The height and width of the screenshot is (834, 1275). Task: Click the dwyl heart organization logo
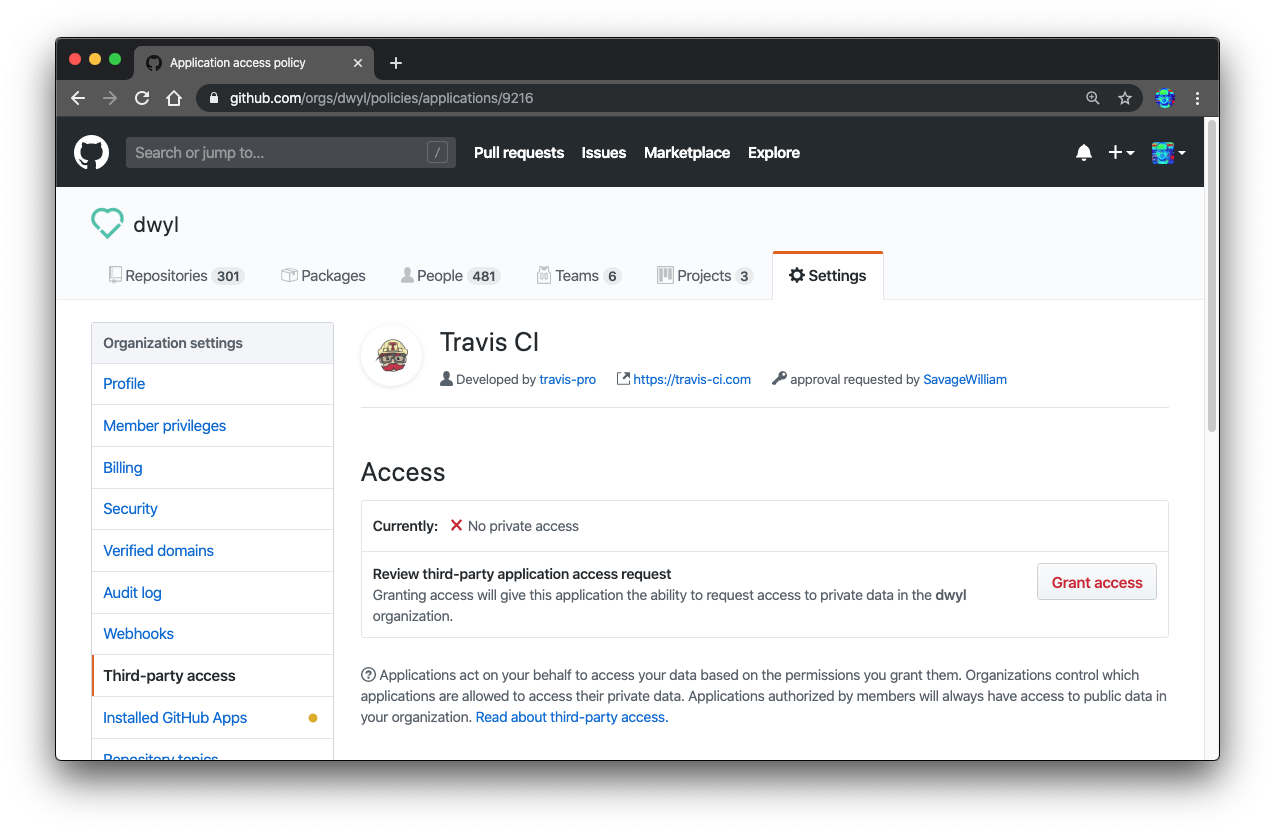coord(107,223)
